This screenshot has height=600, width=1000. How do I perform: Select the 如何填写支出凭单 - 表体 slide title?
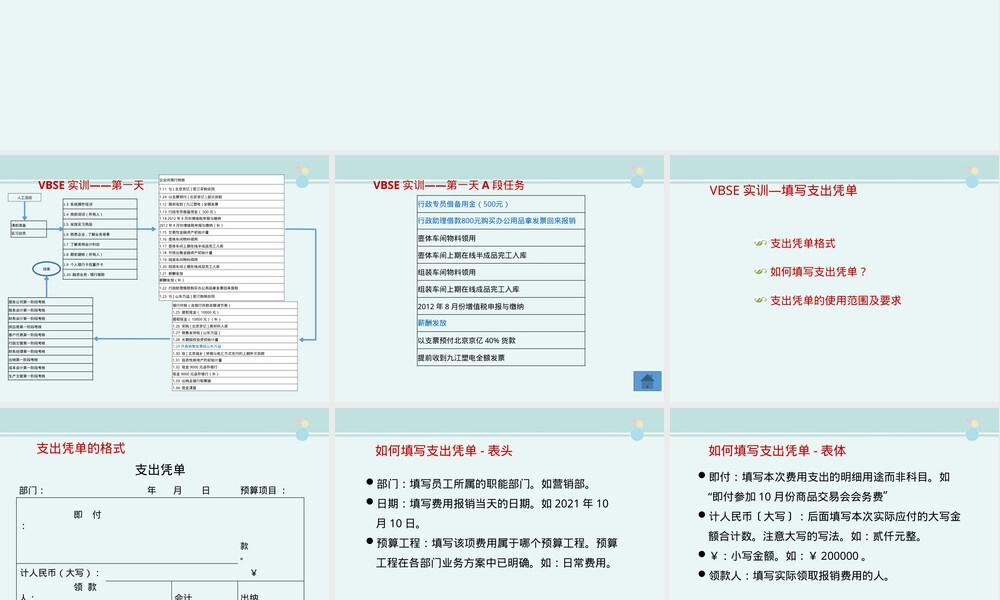tap(777, 451)
